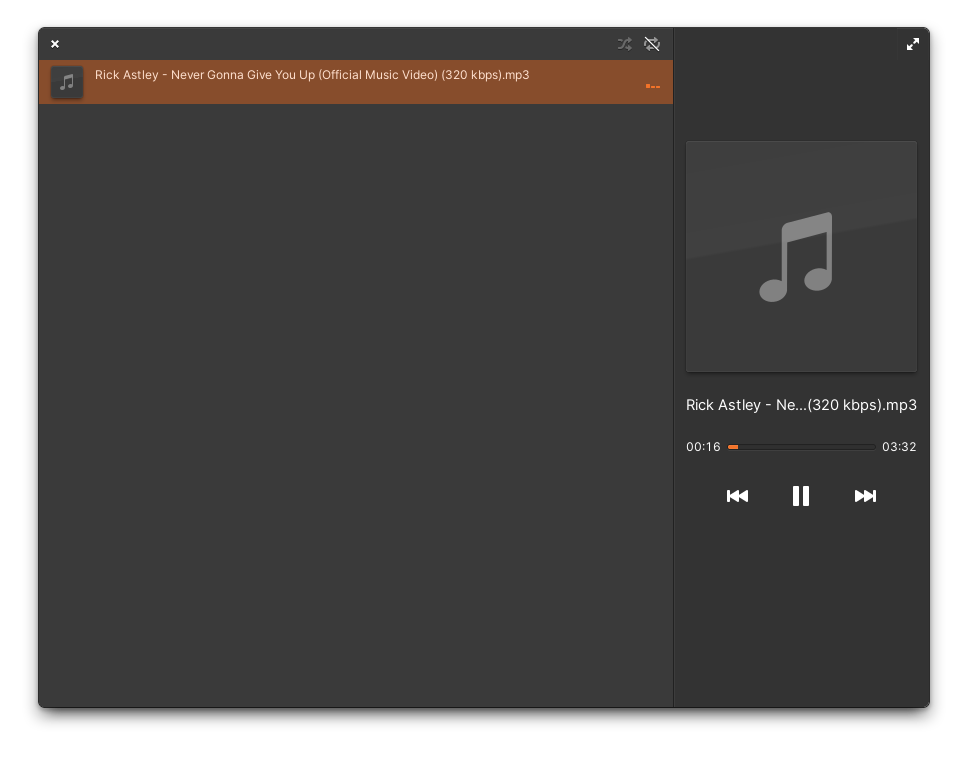Screen dimensions: 968x759
Task: Pause the current song
Action: 801,496
